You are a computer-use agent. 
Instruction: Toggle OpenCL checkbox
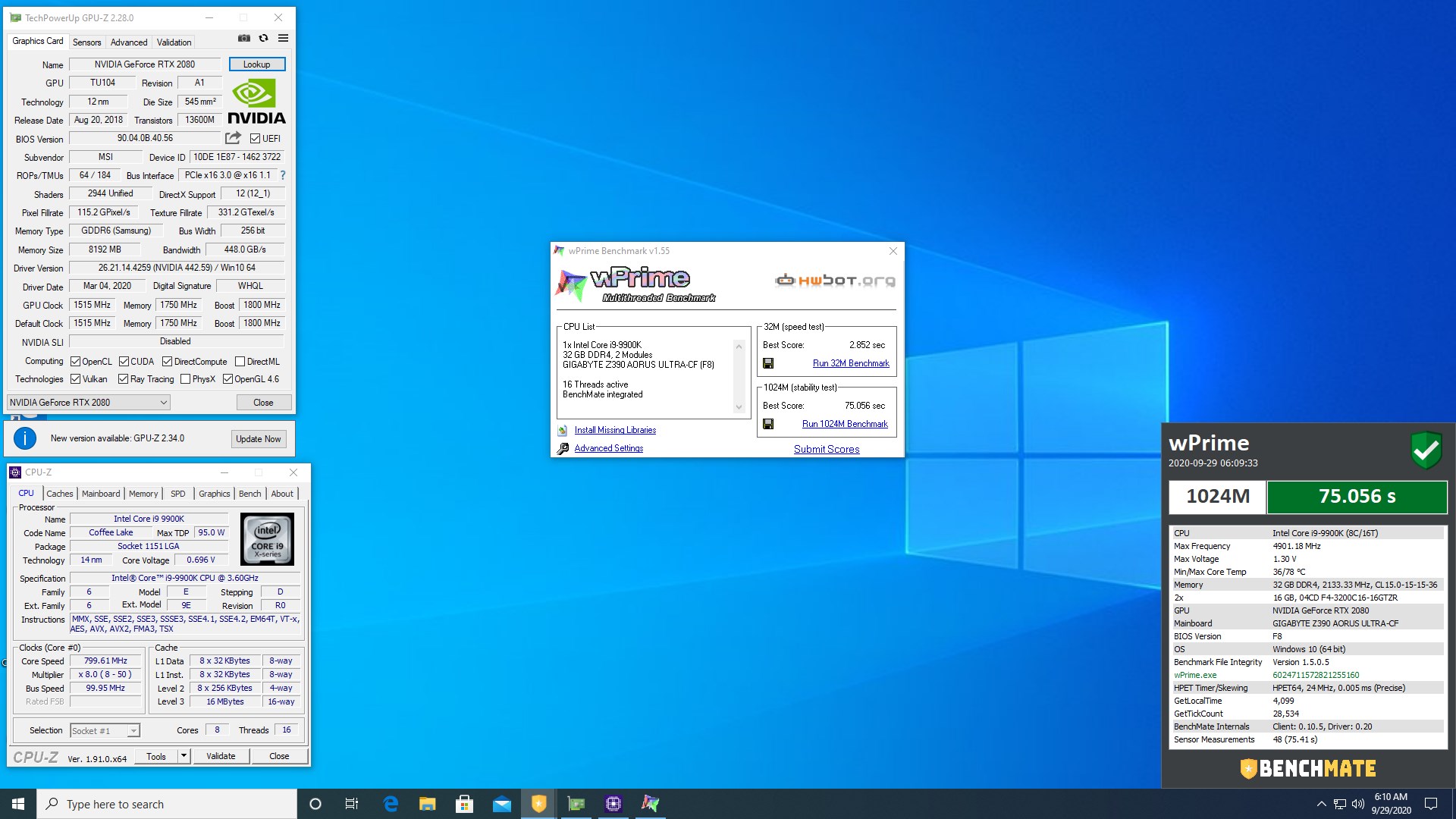[x=75, y=362]
